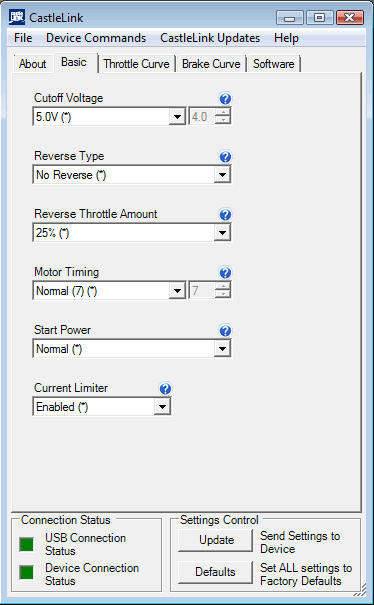Screen dimensions: 374x605
Task: Switch to the Throttle Curve tab
Action: point(137,64)
